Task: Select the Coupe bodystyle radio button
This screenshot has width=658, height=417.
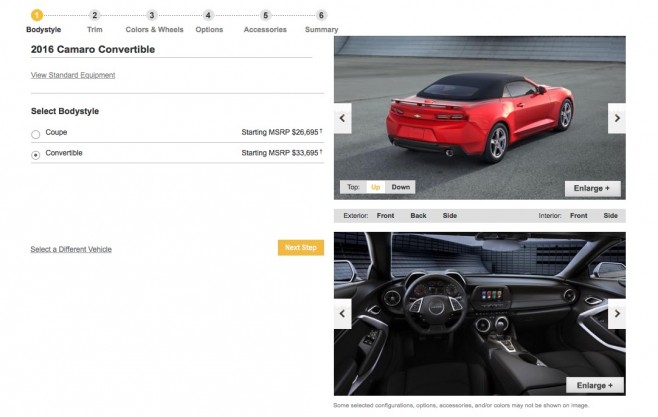Action: click(x=36, y=134)
